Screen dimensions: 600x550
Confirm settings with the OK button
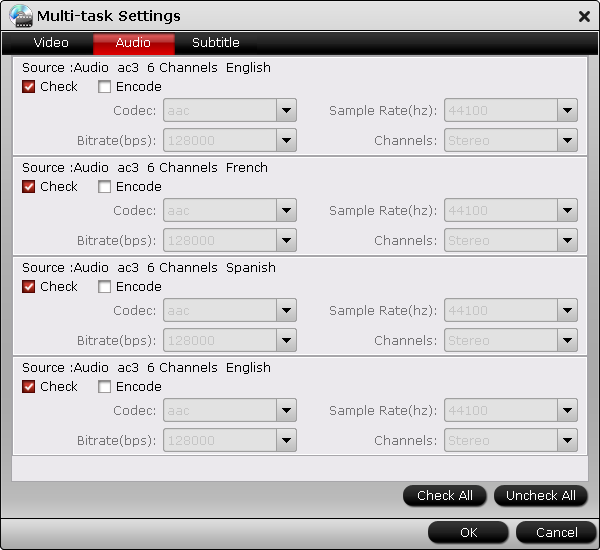468,532
